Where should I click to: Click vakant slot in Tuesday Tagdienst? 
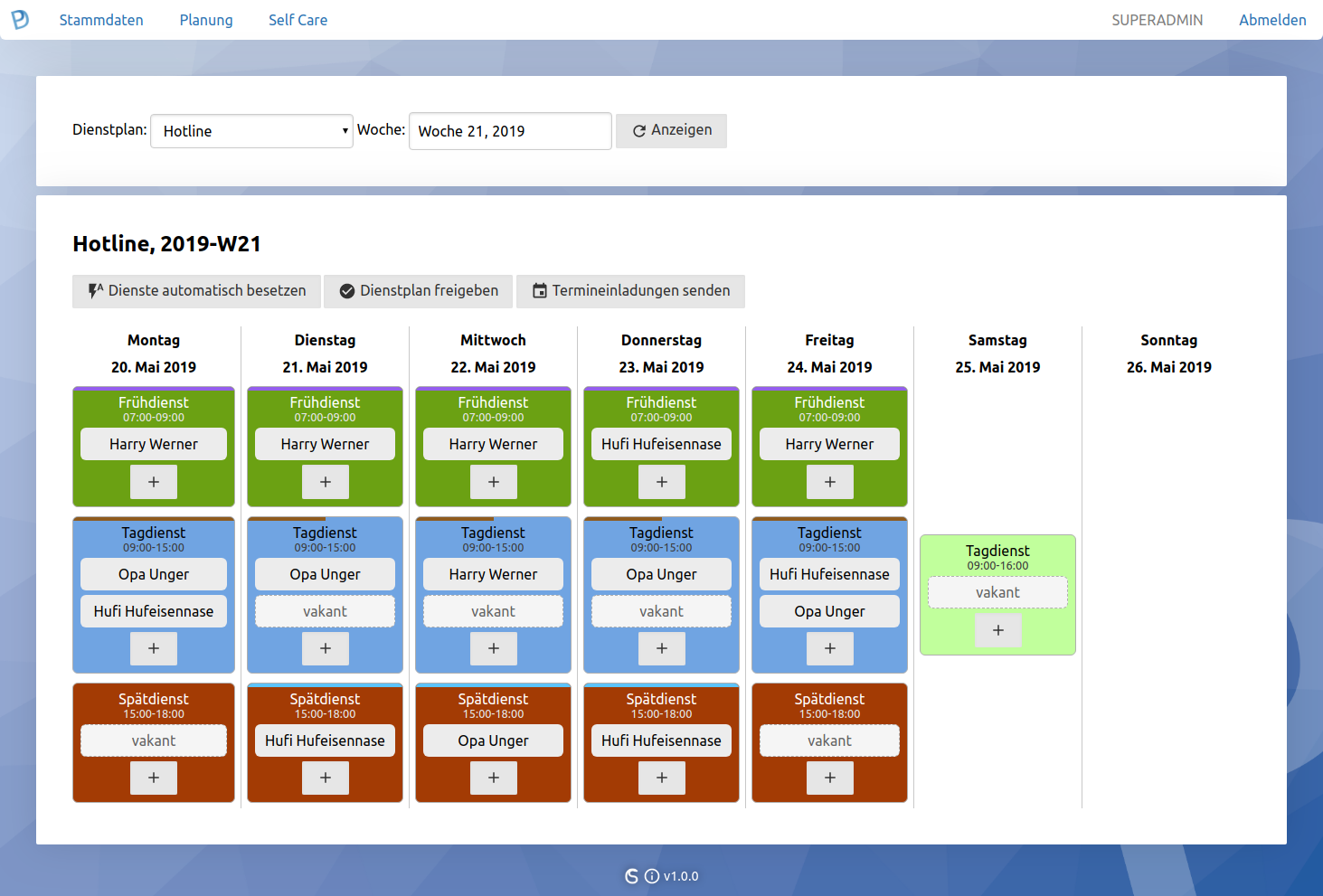click(326, 611)
